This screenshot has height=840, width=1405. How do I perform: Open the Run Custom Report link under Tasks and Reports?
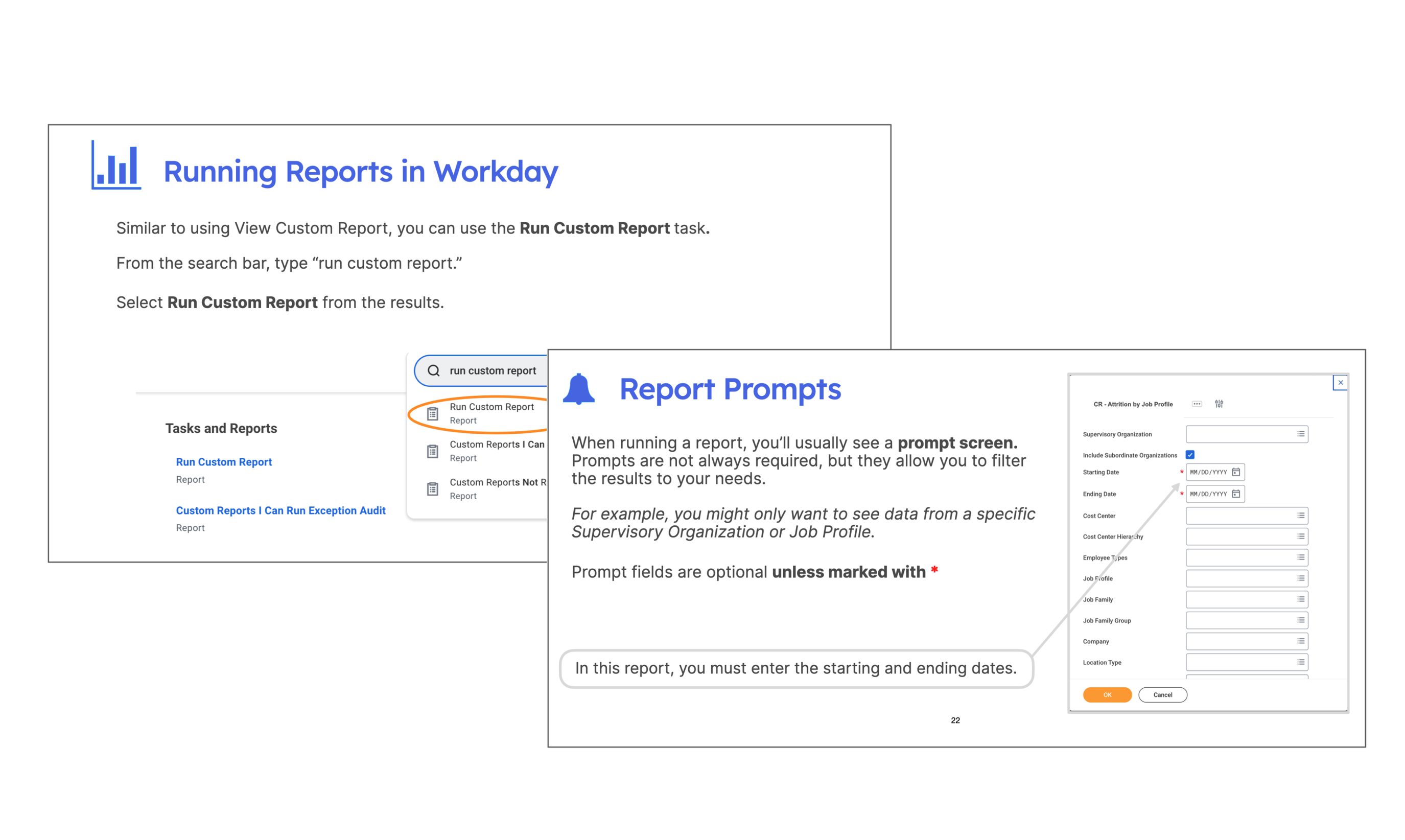pyautogui.click(x=224, y=462)
